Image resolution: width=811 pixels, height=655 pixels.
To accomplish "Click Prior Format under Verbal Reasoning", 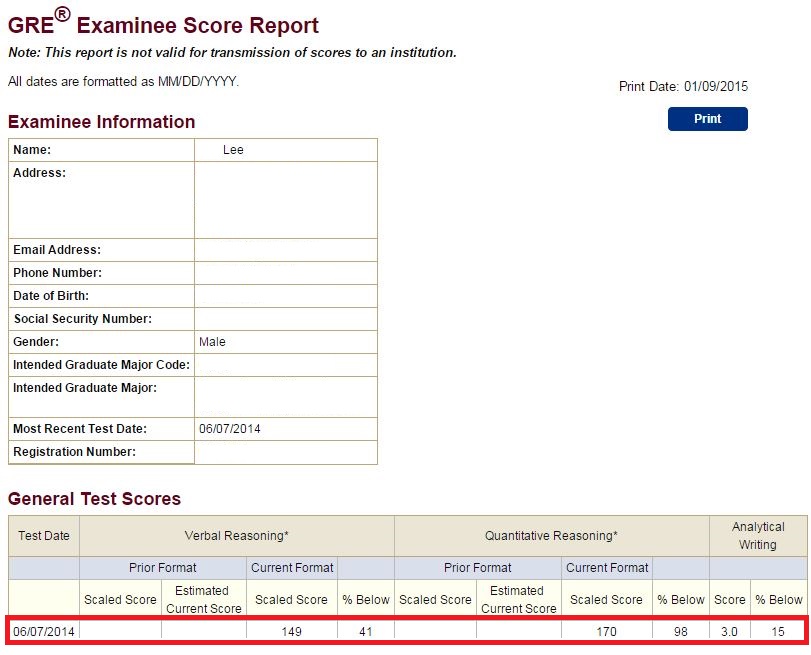I will (163, 568).
